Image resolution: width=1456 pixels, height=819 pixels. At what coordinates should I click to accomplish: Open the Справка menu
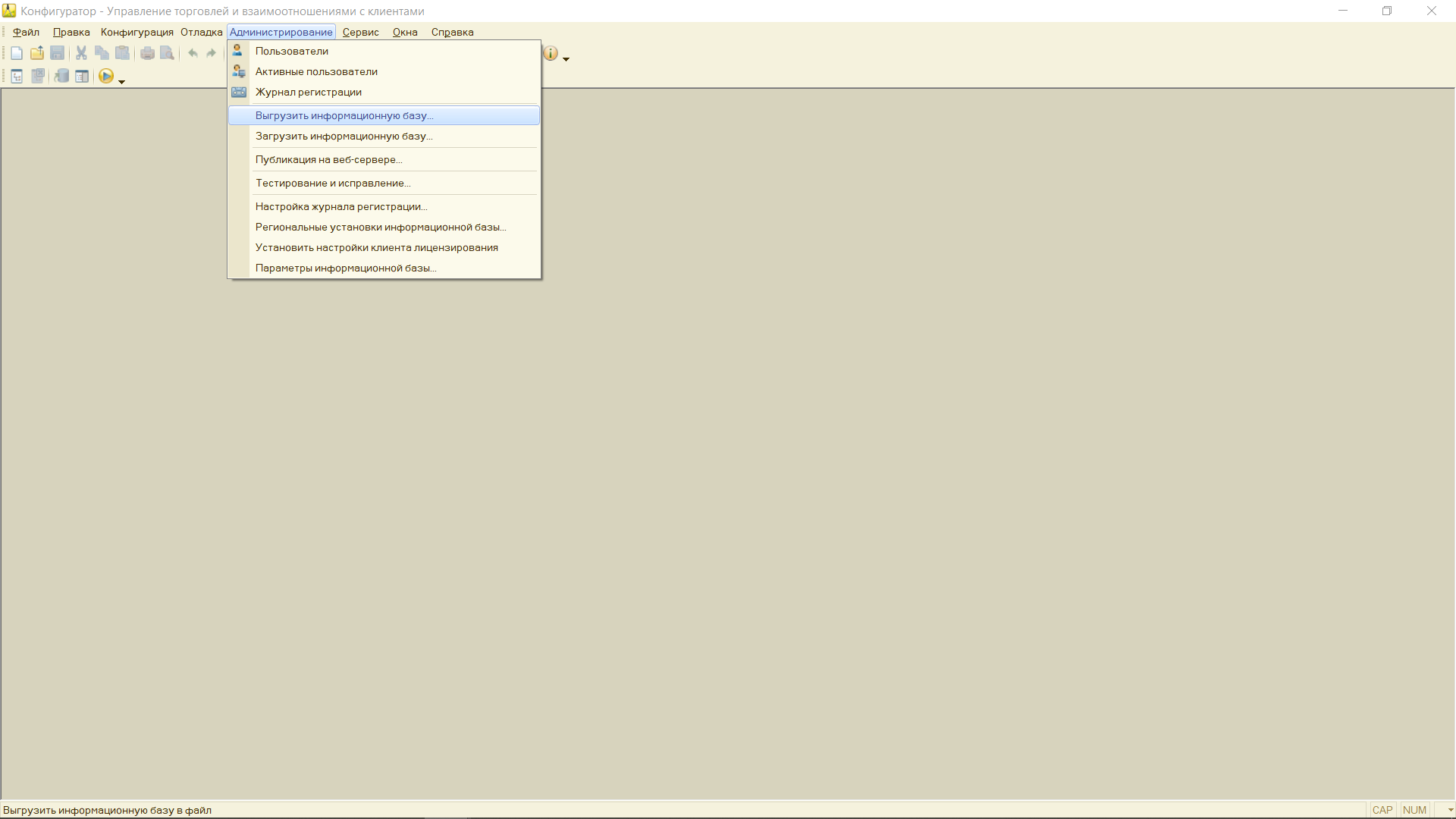[x=452, y=32]
